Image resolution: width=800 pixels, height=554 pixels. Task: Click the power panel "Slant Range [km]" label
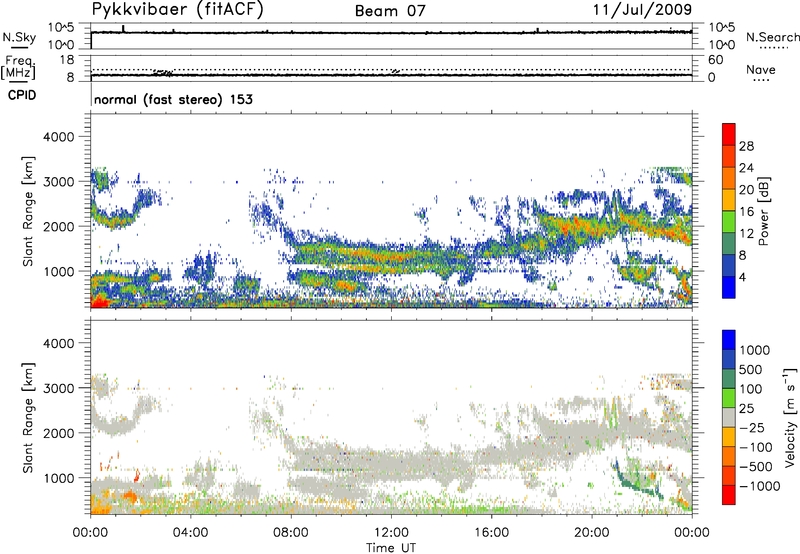tap(28, 212)
